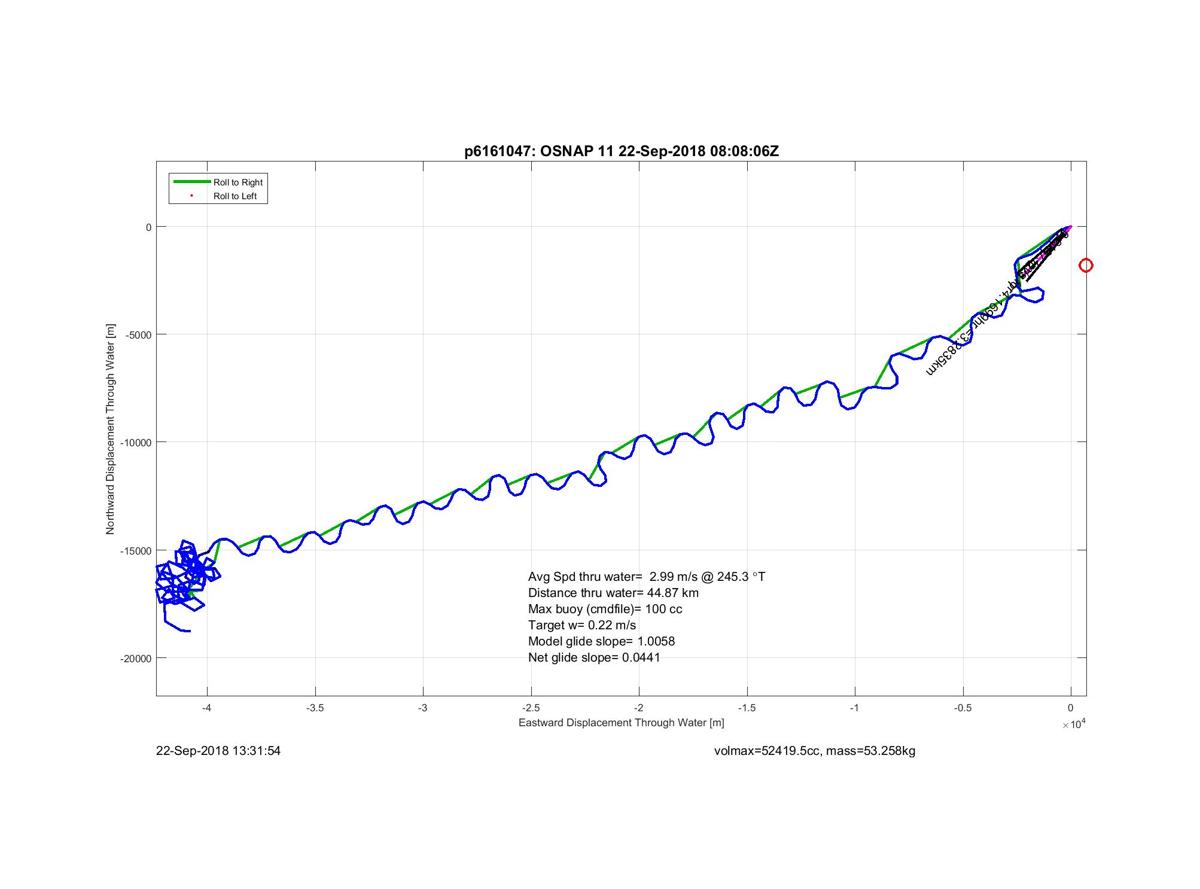Screen dimensions: 1200x889
Task: Click the plot title "p6161047: OSNAP 11 22-Sep-2018 08:08:06Z"
Action: pyautogui.click(x=623, y=150)
